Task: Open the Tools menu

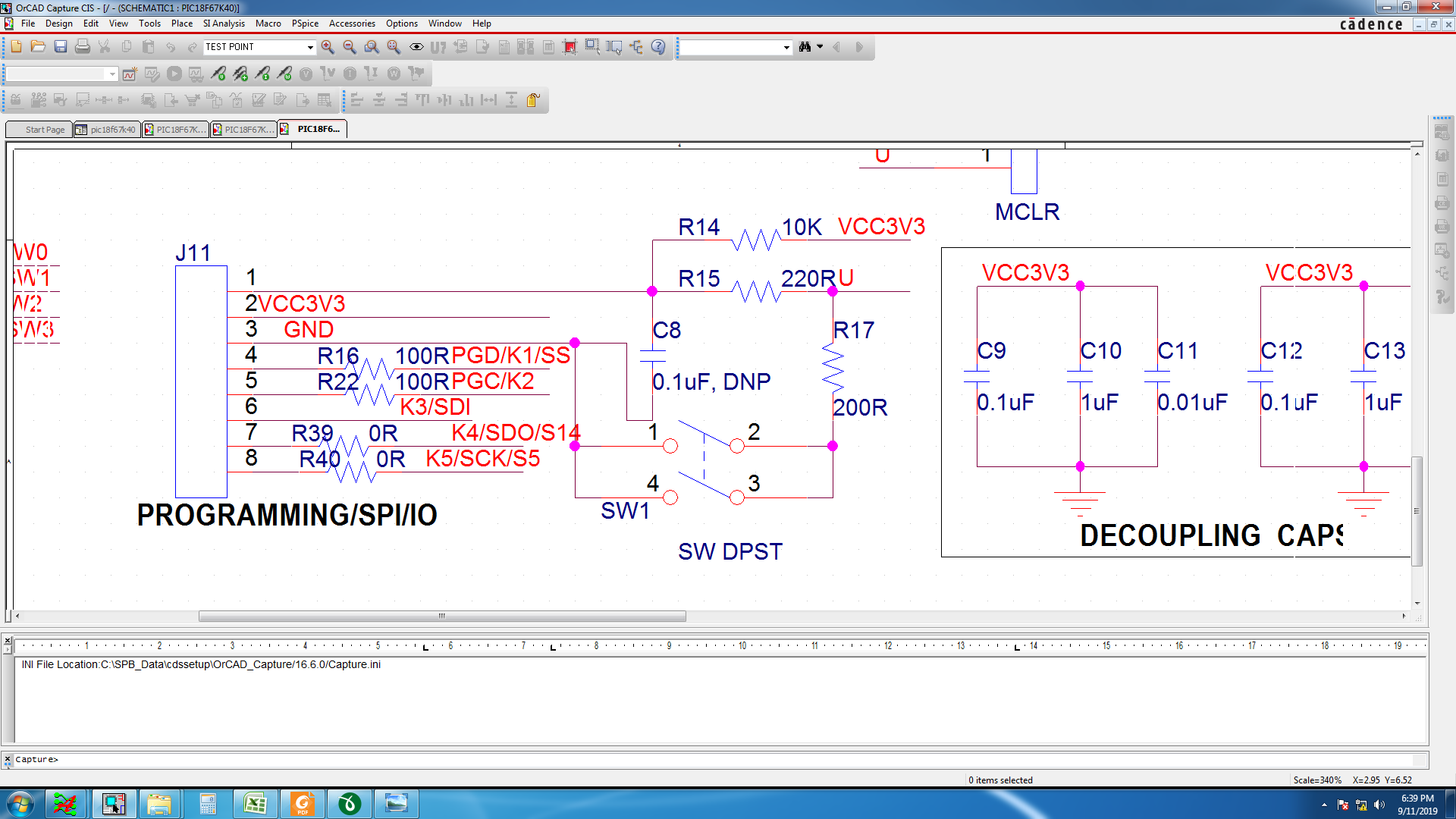Action: coord(149,24)
